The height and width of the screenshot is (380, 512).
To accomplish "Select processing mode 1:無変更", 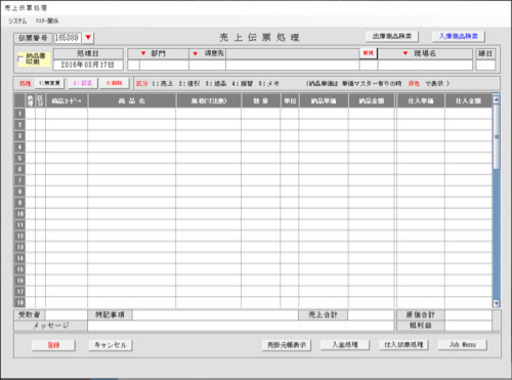I will 49,83.
